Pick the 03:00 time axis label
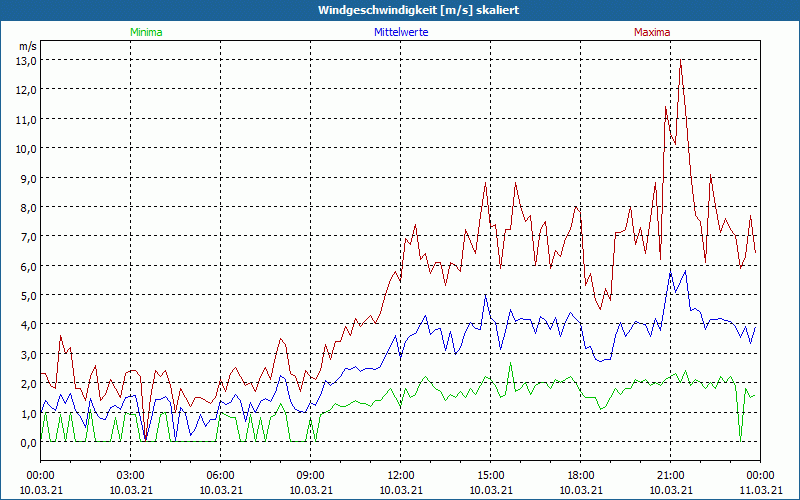The width and height of the screenshot is (800, 500). pos(131,475)
